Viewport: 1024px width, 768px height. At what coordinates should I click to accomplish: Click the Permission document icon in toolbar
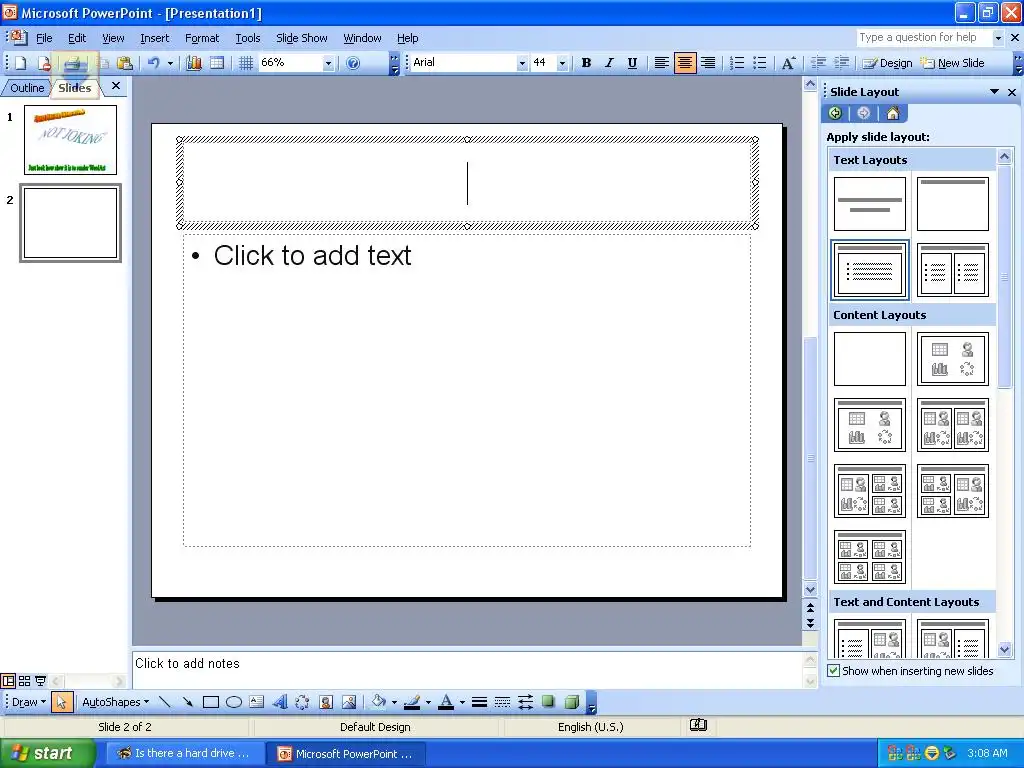pyautogui.click(x=44, y=63)
